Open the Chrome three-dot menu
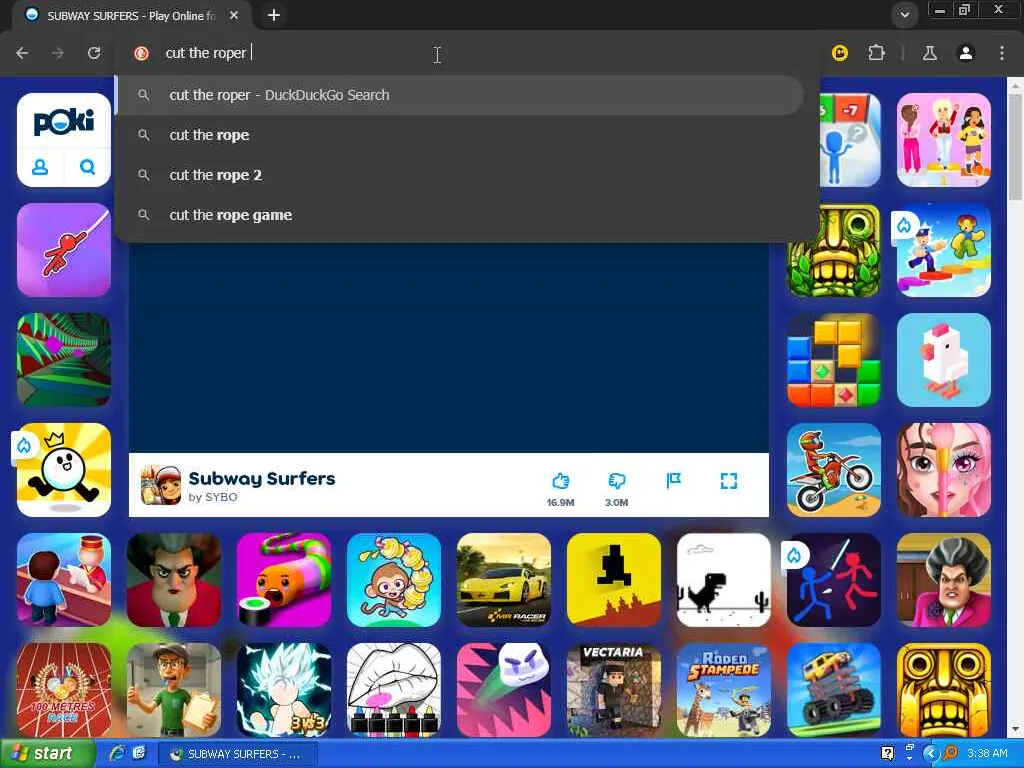This screenshot has width=1024, height=768. [x=1002, y=53]
